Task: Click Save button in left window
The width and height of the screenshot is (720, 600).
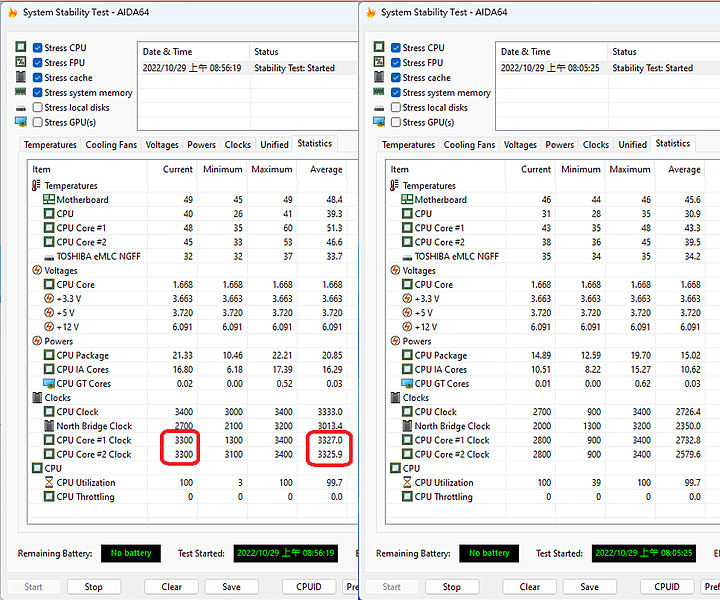Action: click(x=231, y=587)
